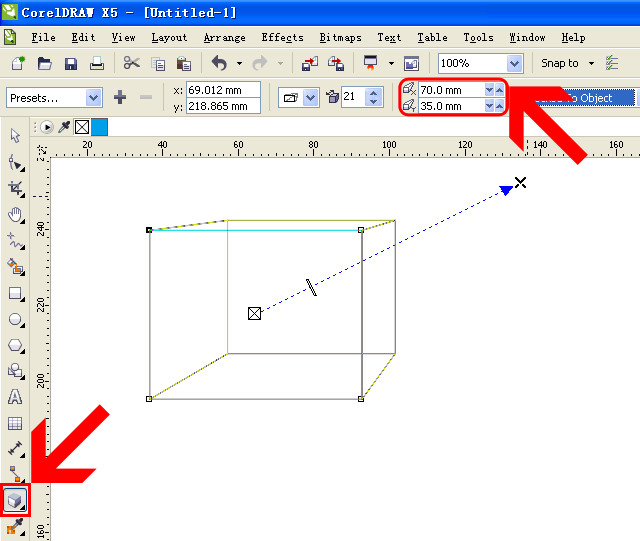Create a new document

[x=18, y=63]
